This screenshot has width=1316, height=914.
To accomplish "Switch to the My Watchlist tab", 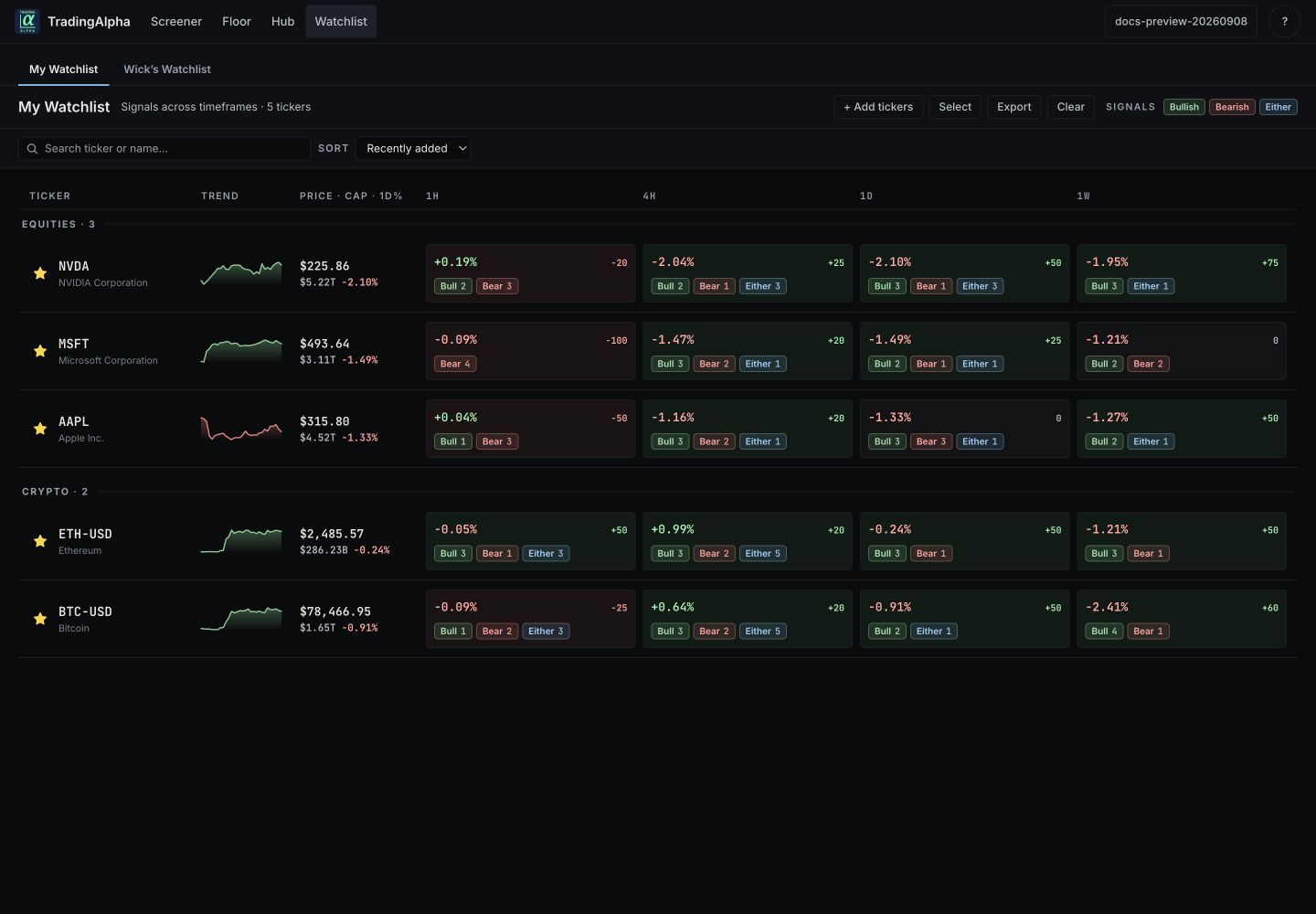I will coord(63,69).
